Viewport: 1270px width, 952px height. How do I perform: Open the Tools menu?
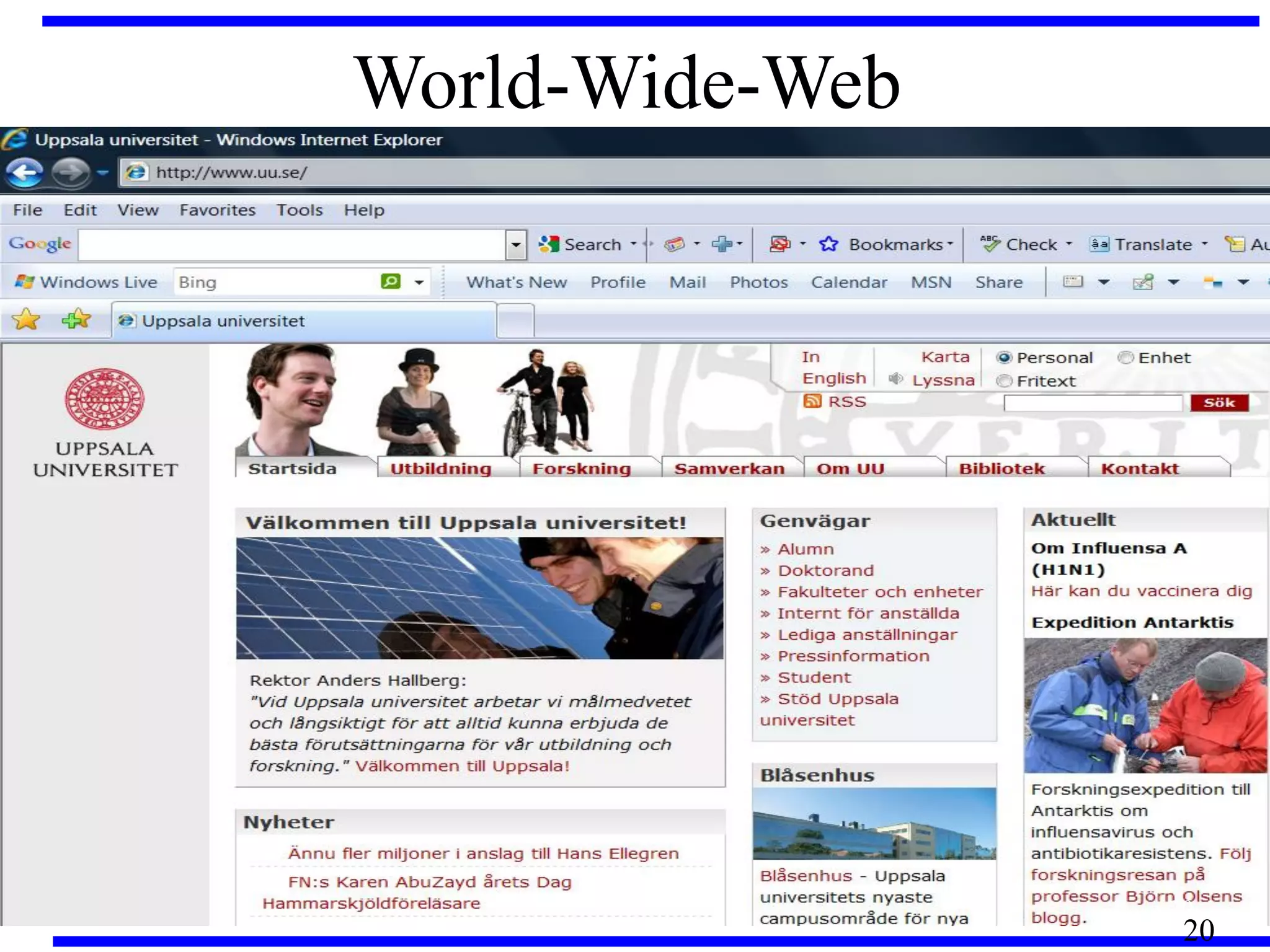300,210
